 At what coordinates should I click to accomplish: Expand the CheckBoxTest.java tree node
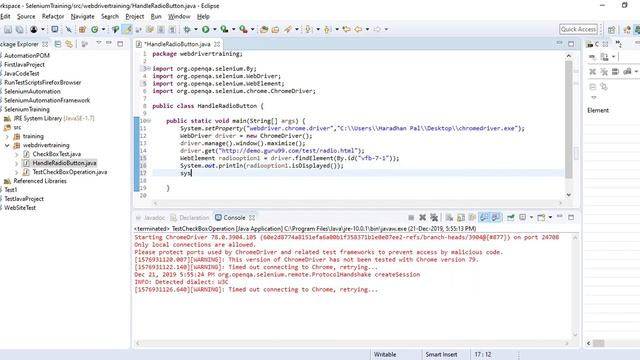coord(17,154)
